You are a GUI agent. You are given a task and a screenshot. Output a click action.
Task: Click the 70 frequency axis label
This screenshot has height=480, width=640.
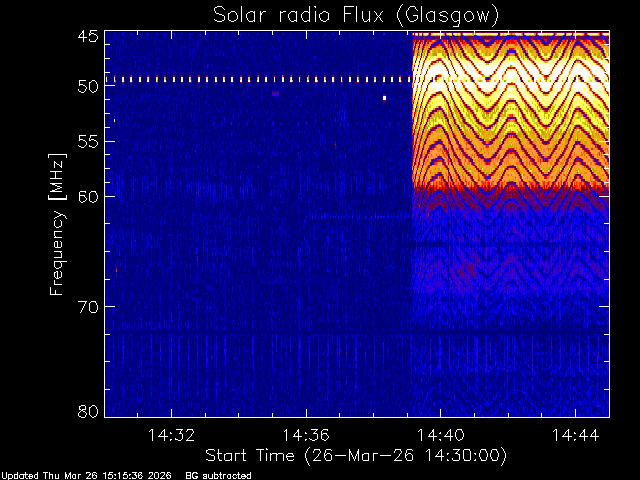pos(88,307)
